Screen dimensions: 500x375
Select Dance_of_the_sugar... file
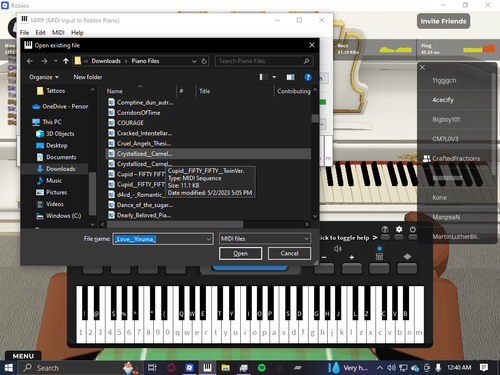tap(140, 205)
